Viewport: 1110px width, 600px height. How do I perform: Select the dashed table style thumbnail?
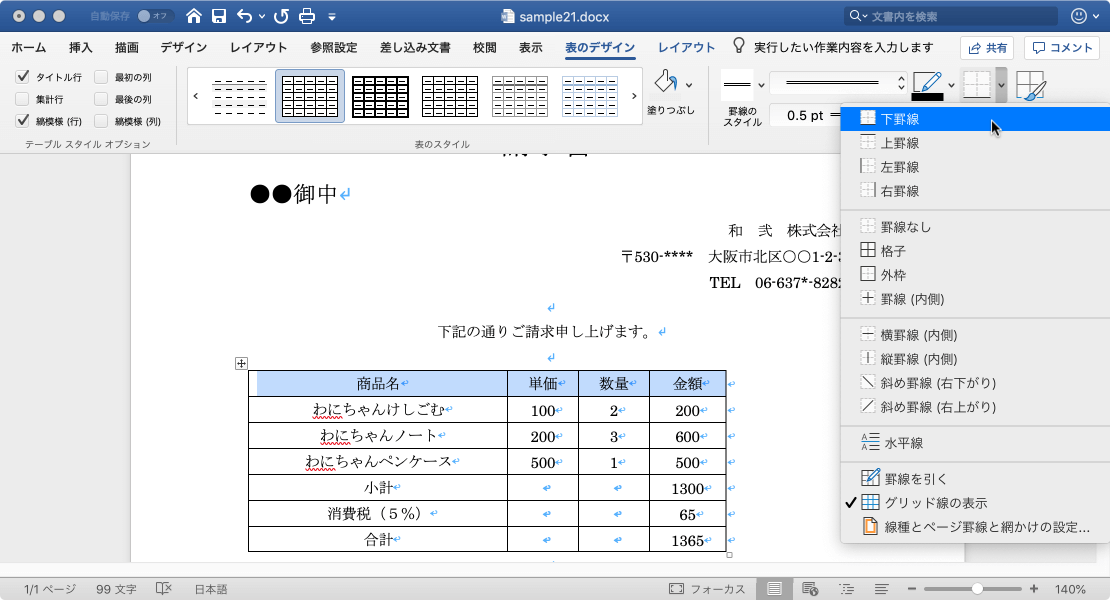(240, 96)
